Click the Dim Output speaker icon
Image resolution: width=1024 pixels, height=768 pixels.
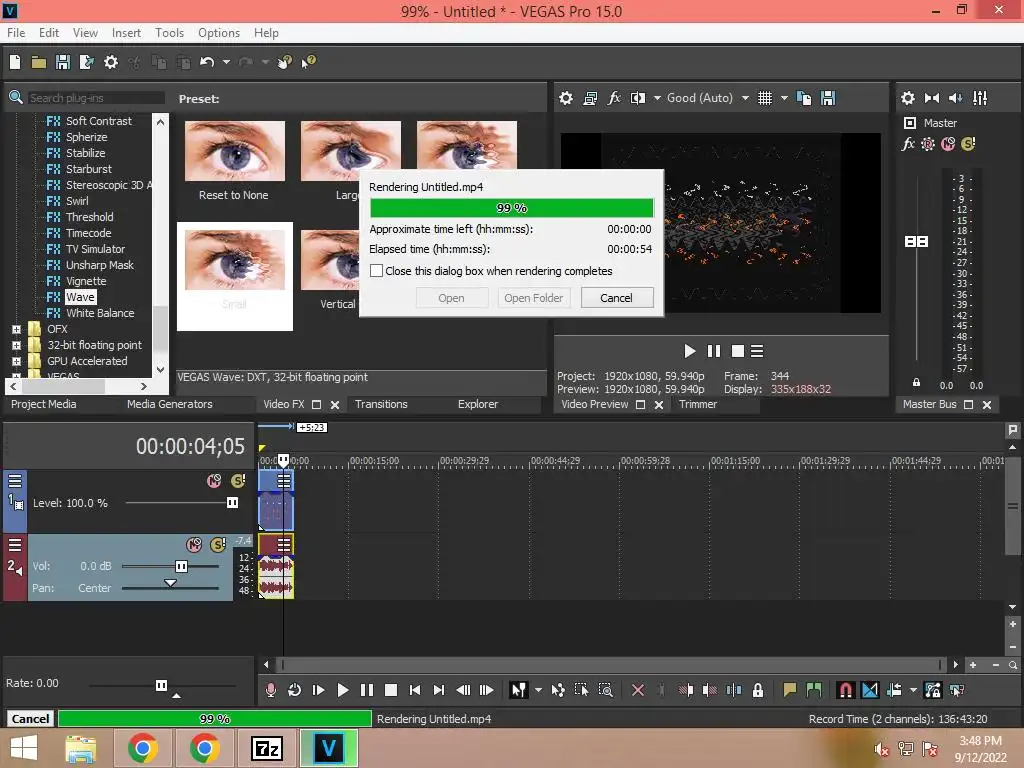pyautogui.click(x=955, y=98)
